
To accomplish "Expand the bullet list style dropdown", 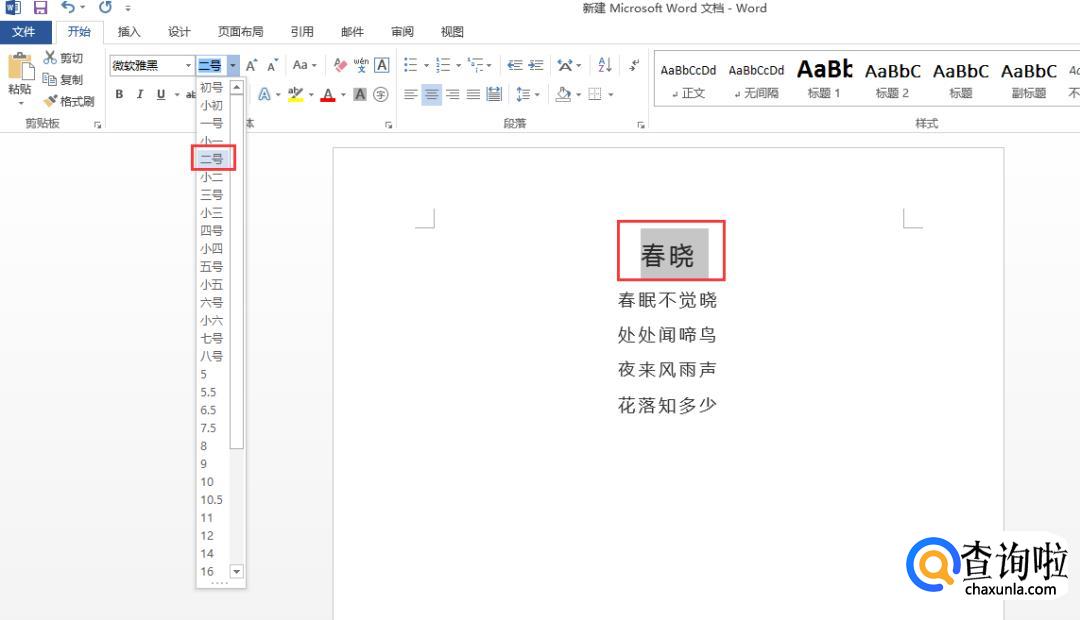I will [x=426, y=66].
